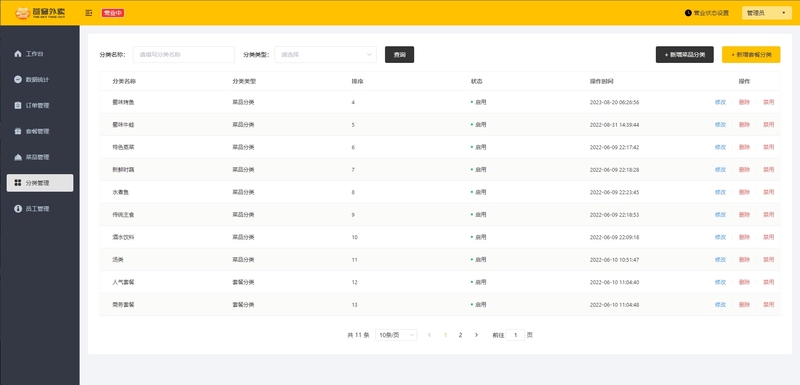Open the 管理员 account dropdown
Viewport: 800px width, 385px height.
tap(766, 13)
